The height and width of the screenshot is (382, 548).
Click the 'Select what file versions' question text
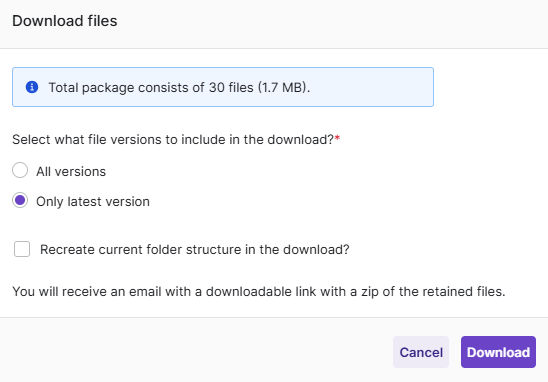(x=176, y=139)
